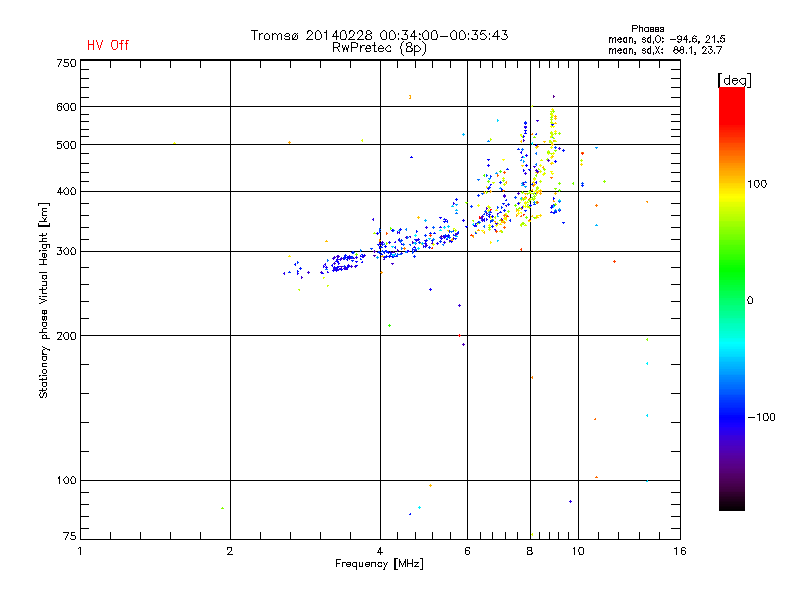The image size is (800, 600).
Task: Click the '8' frequency tick label
Action: coord(530,551)
